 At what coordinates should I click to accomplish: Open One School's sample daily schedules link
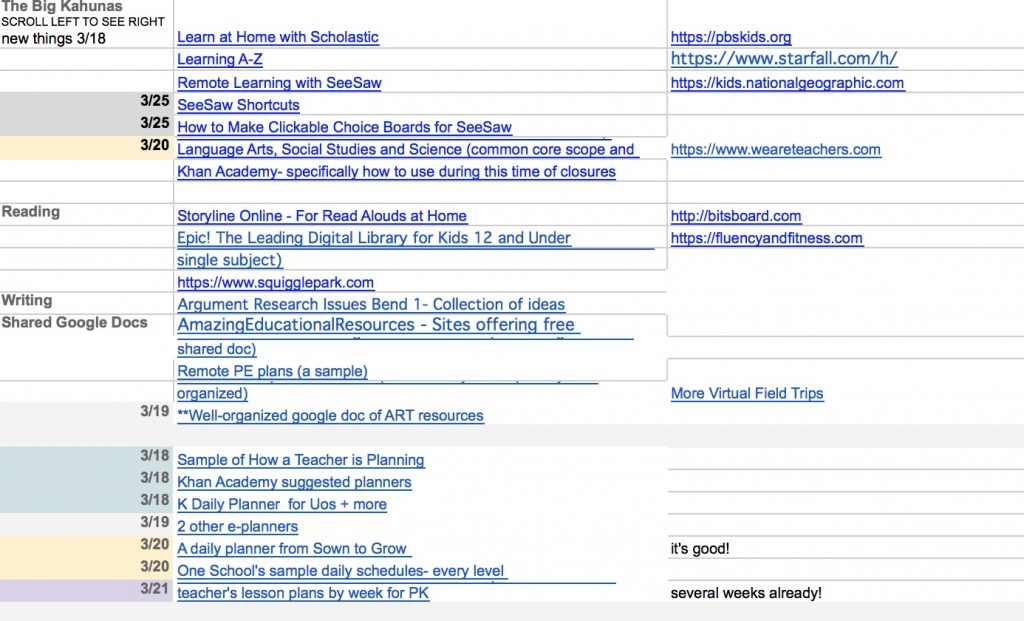click(x=340, y=571)
